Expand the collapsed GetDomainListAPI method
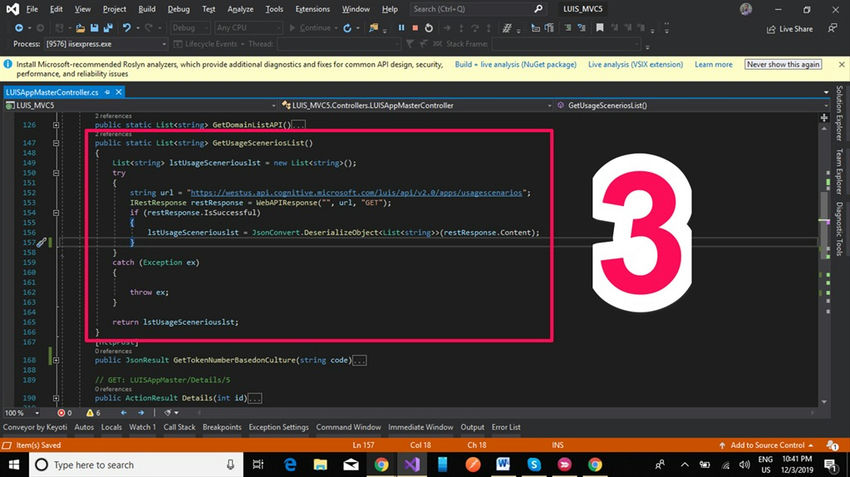The width and height of the screenshot is (850, 477). click(x=56, y=126)
